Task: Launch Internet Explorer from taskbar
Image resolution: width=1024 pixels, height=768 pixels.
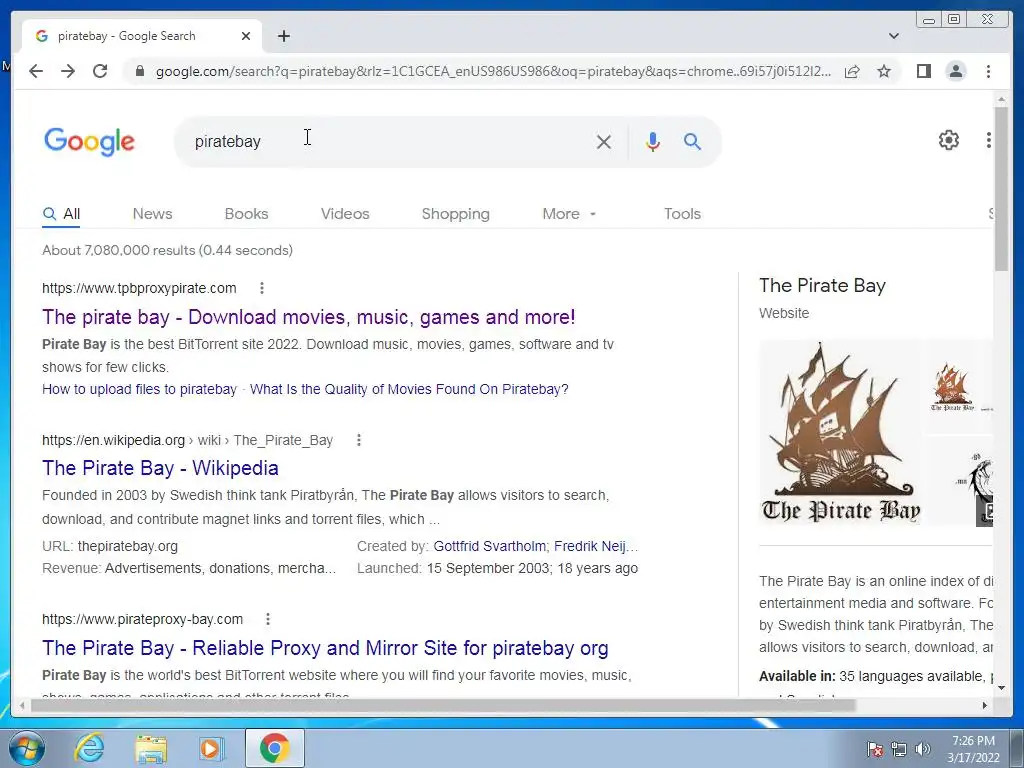Action: [89, 748]
